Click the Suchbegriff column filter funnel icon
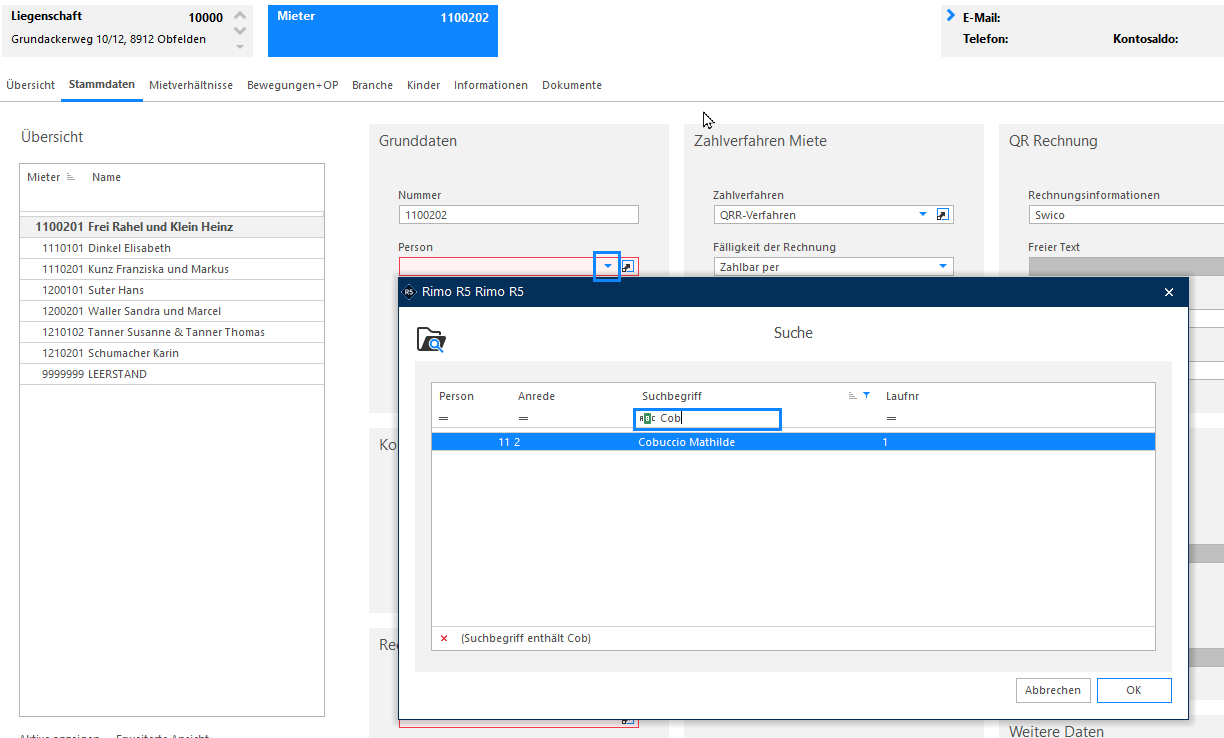Image resolution: width=1224 pixels, height=738 pixels. (x=866, y=396)
